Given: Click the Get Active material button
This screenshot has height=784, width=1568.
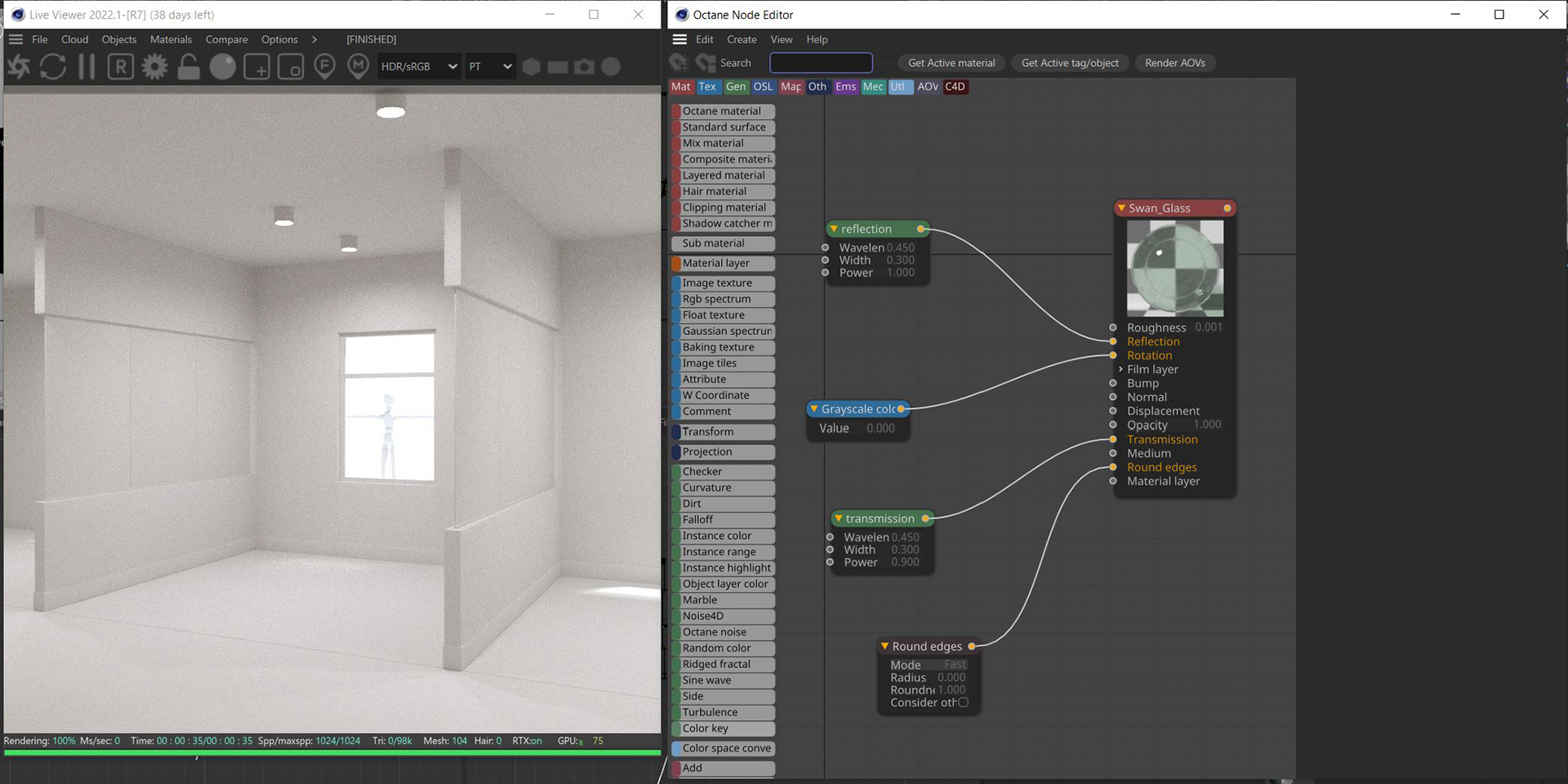Looking at the screenshot, I should 951,63.
